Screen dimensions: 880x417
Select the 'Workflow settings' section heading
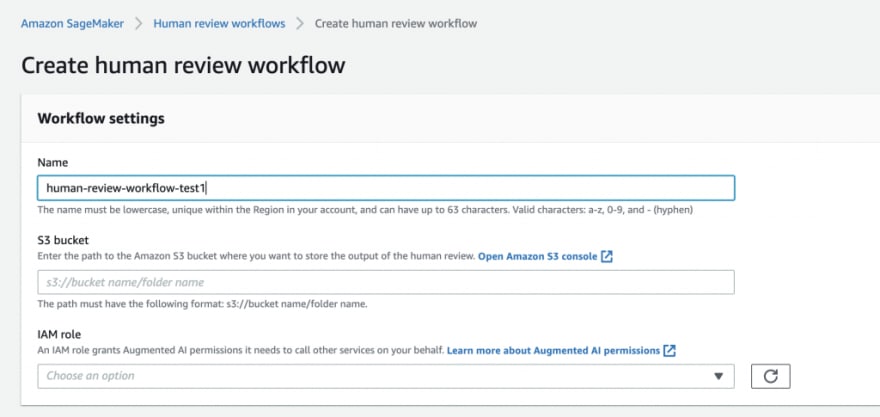click(x=101, y=119)
